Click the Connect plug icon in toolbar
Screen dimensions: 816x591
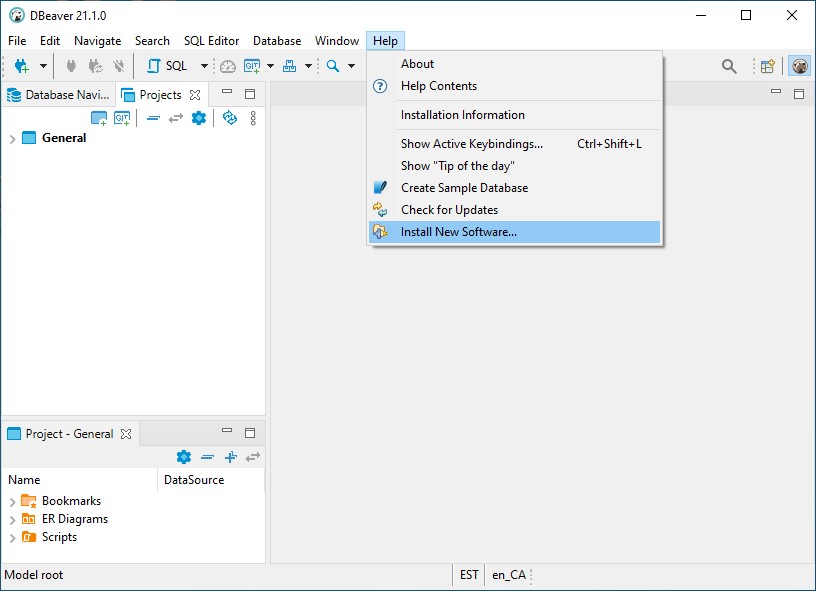coord(71,66)
